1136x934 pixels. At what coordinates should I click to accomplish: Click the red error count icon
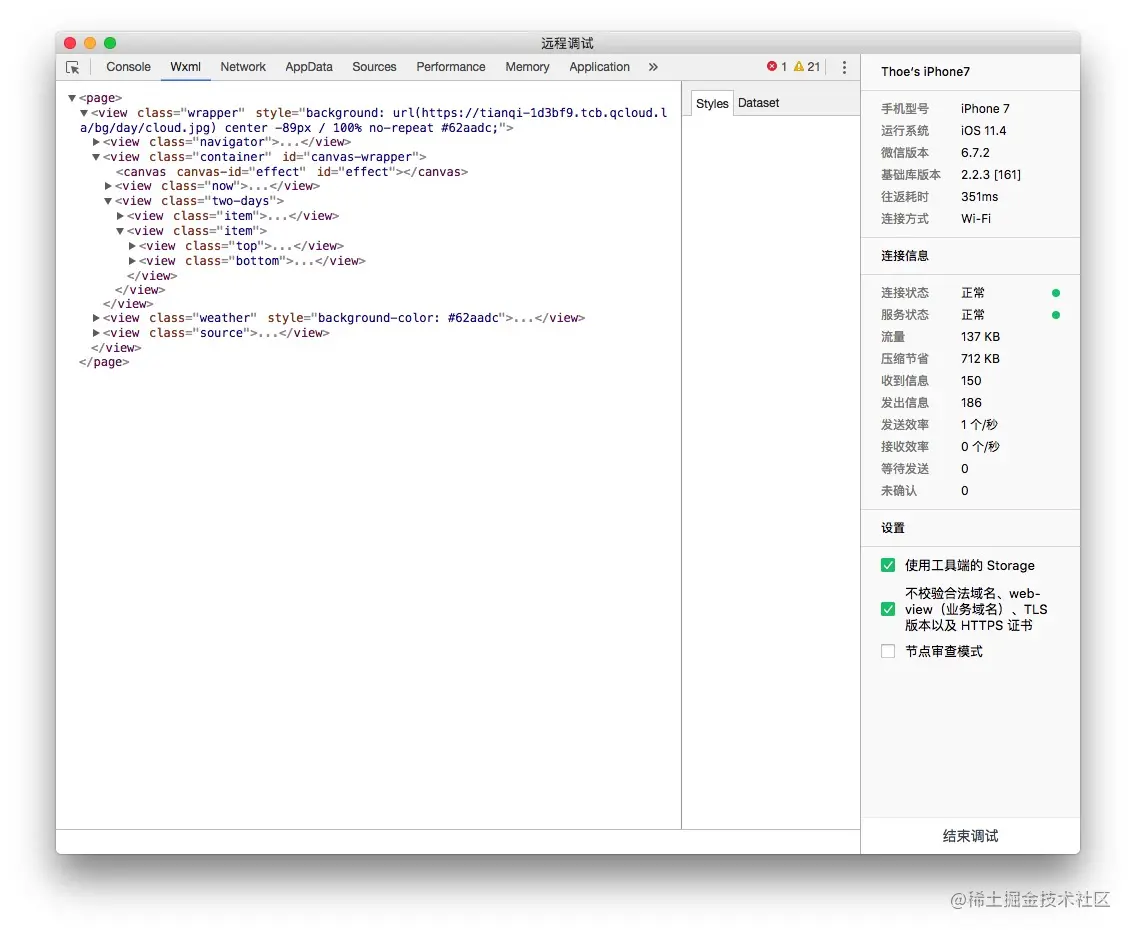click(x=772, y=67)
